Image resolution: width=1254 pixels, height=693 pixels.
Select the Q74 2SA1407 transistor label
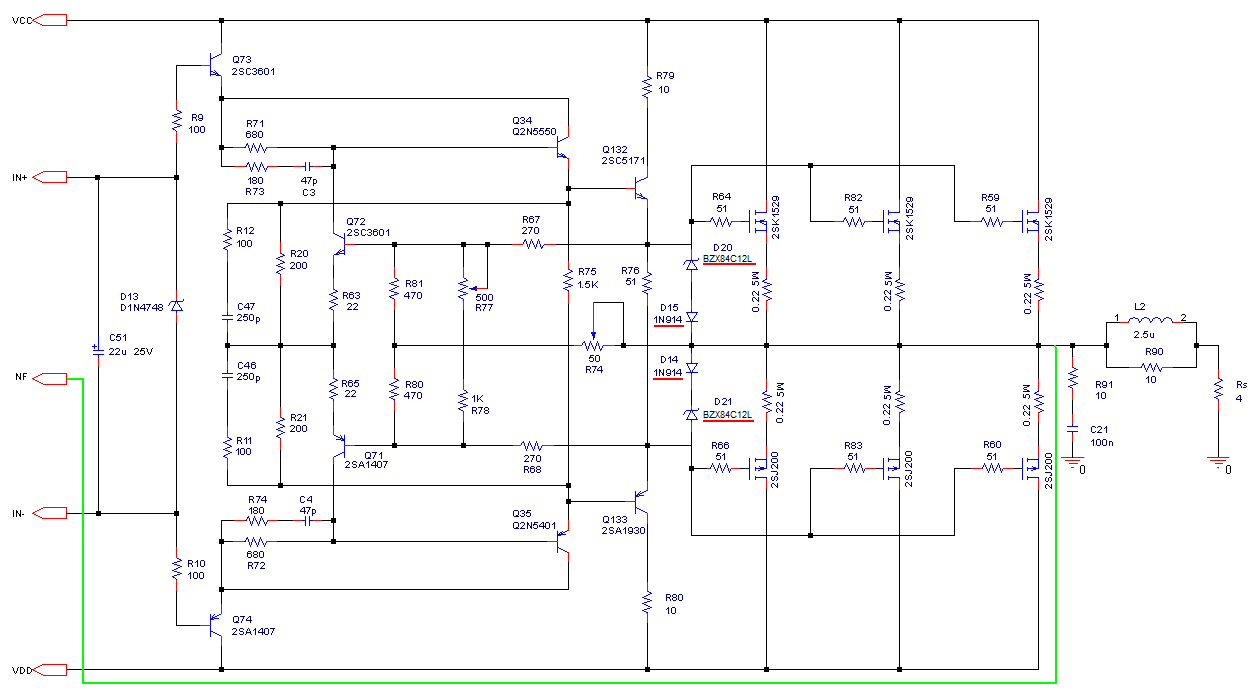point(253,626)
